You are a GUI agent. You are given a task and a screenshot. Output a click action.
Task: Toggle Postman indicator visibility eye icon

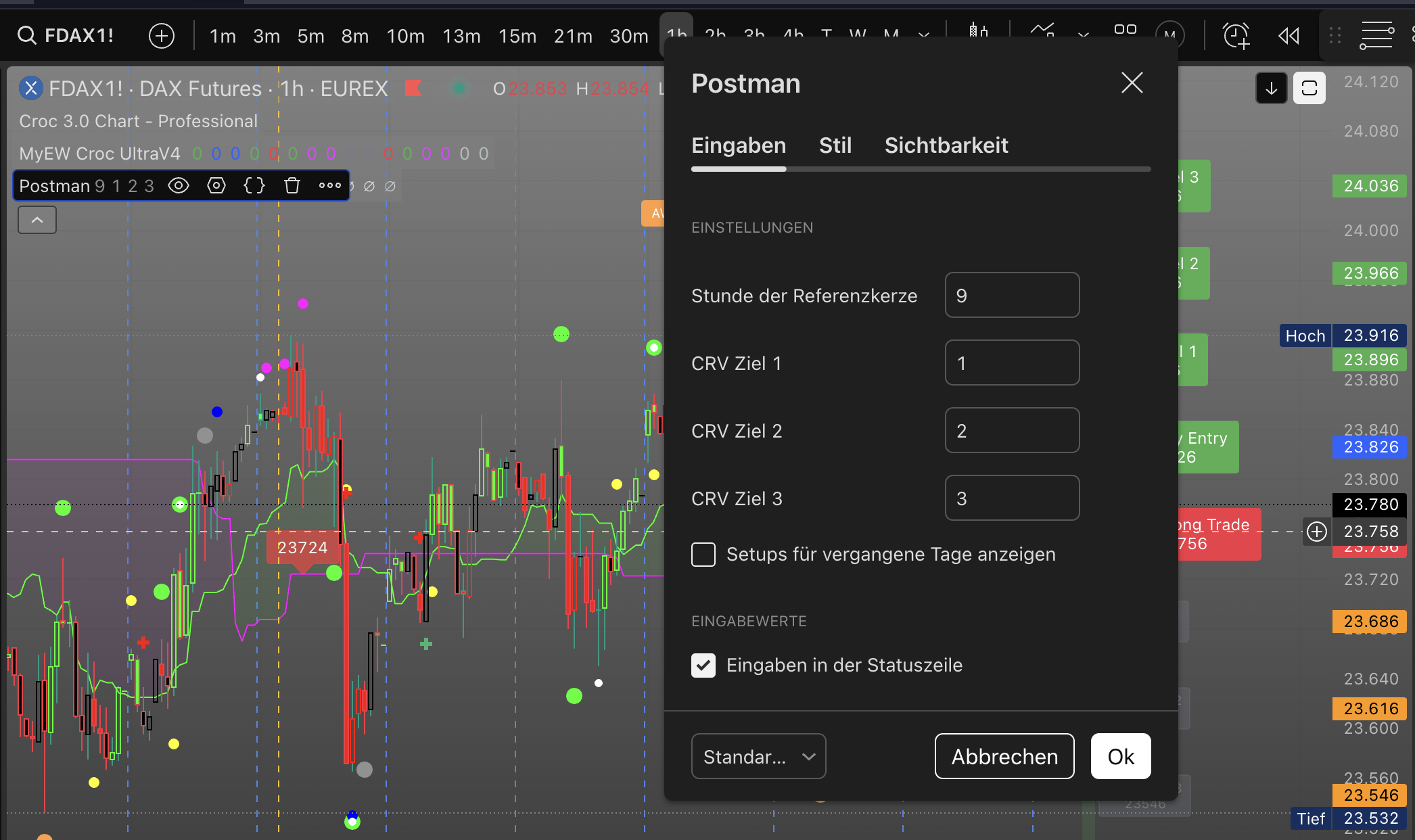point(179,185)
